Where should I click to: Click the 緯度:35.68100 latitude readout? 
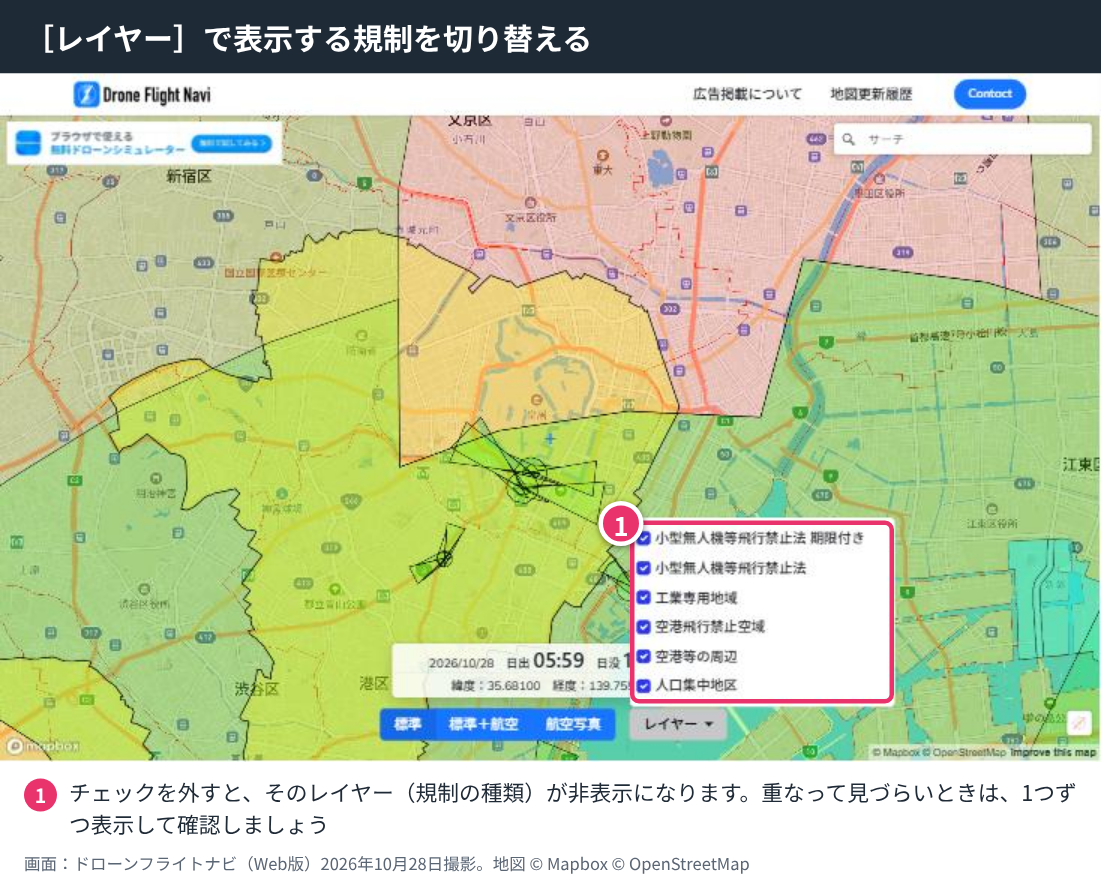pos(495,685)
